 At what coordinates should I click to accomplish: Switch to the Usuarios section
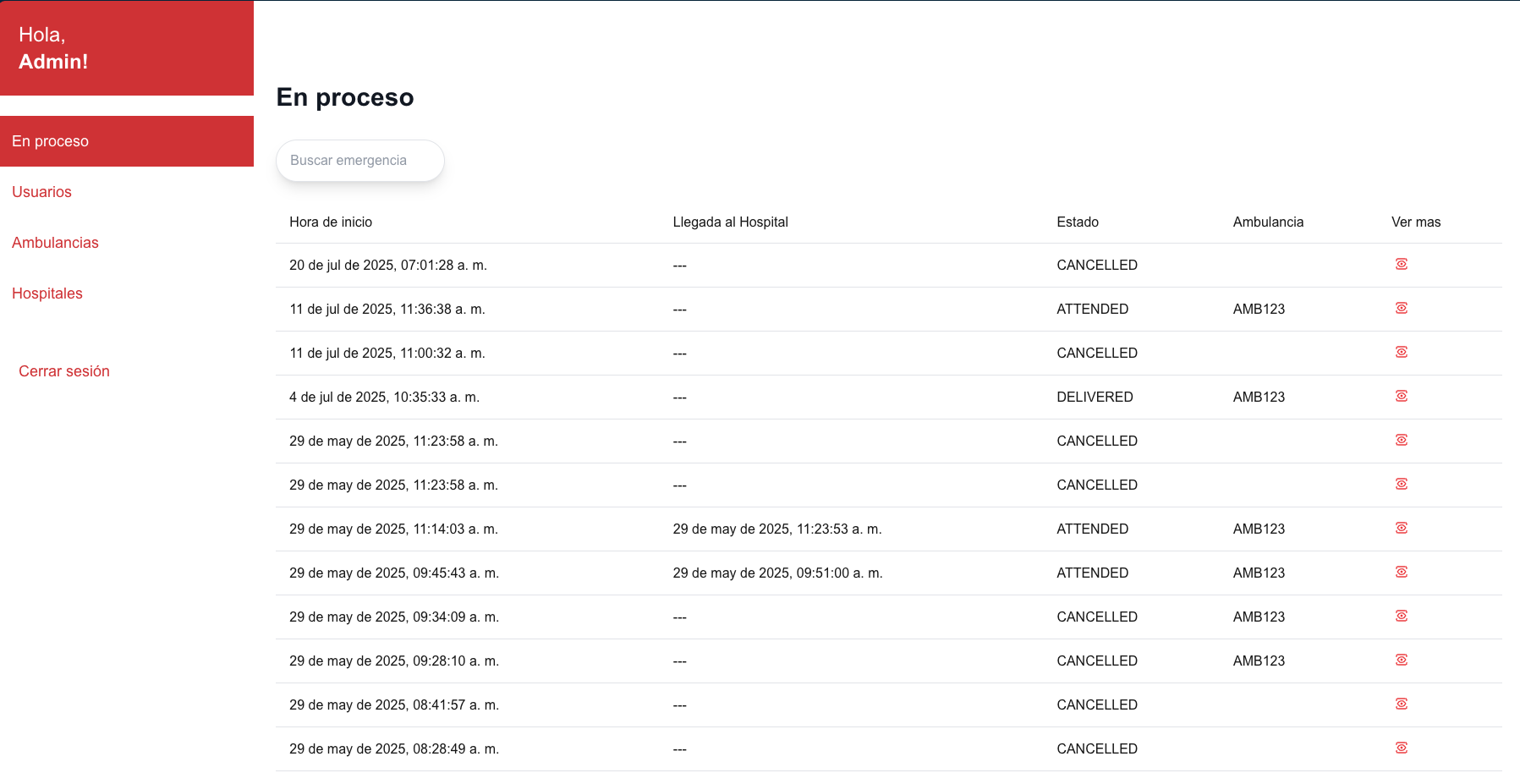pyautogui.click(x=41, y=192)
